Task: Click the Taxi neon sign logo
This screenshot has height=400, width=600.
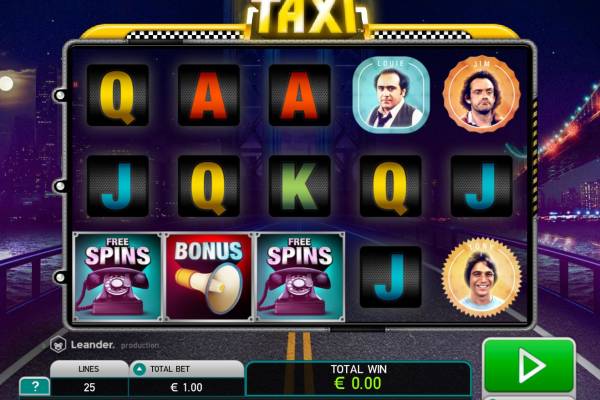Action: point(308,16)
